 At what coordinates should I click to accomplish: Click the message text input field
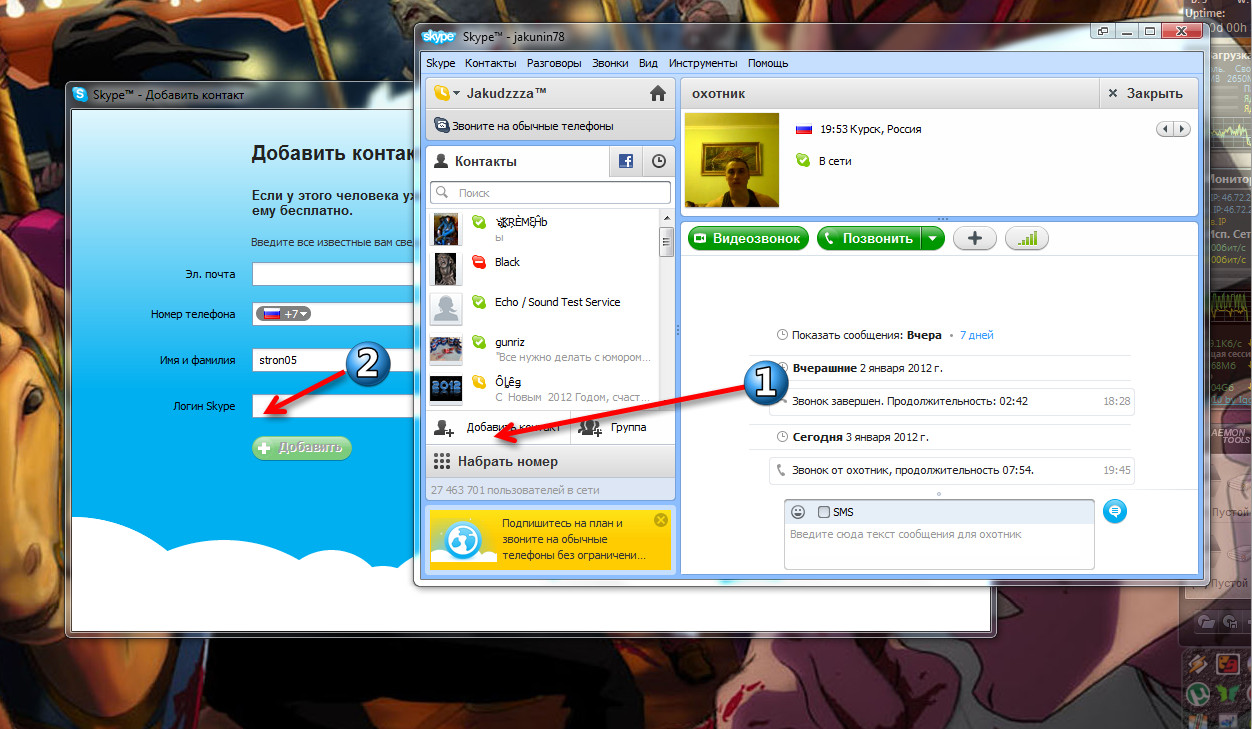939,545
